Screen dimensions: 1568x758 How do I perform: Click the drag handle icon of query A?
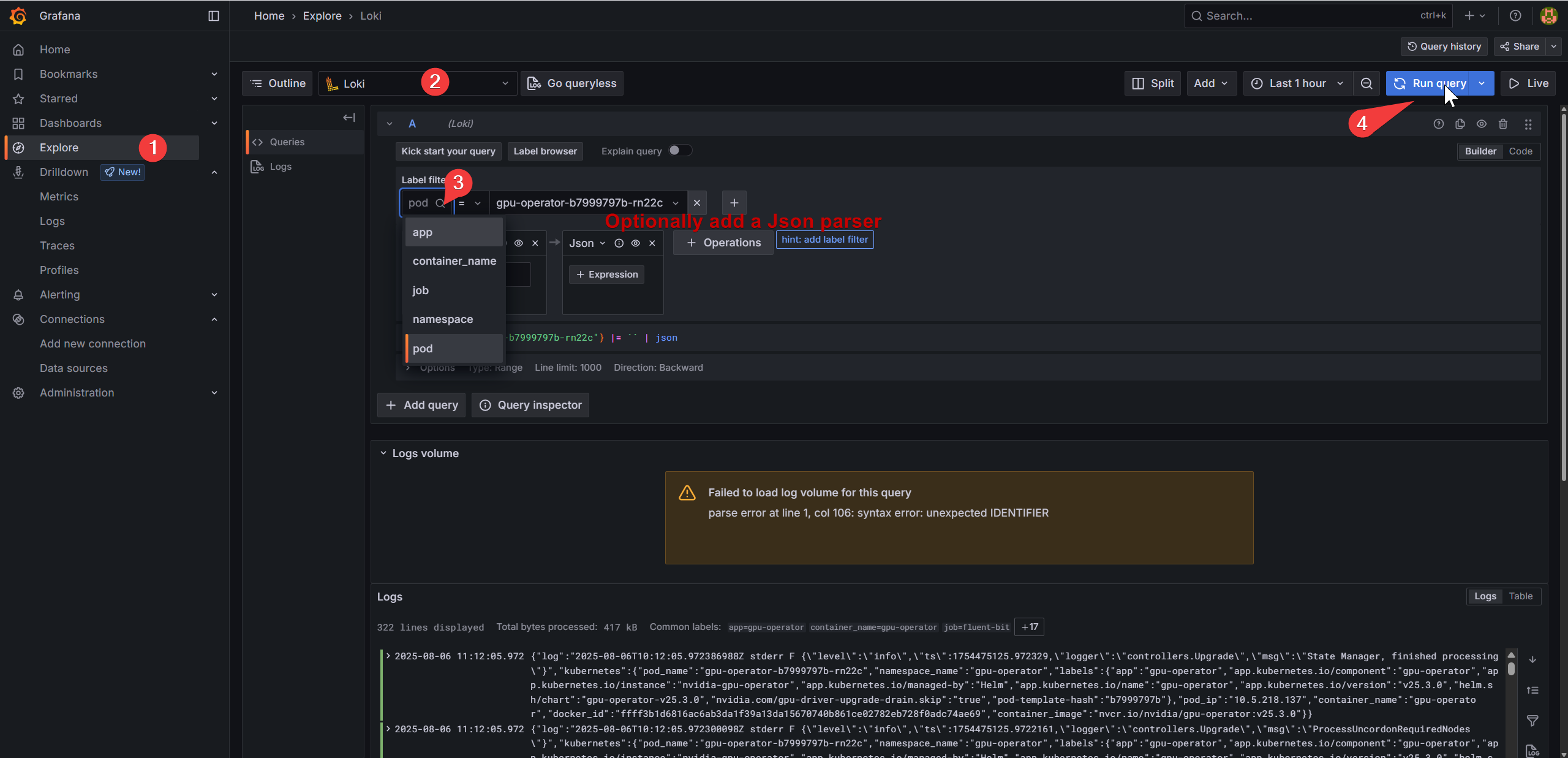pos(1528,124)
